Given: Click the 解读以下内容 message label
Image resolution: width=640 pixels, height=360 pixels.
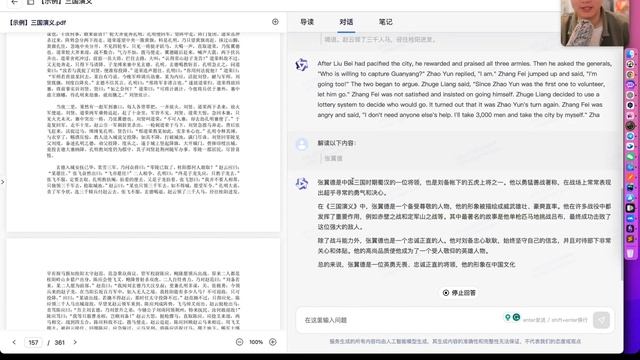Looking at the screenshot, I should point(337,143).
